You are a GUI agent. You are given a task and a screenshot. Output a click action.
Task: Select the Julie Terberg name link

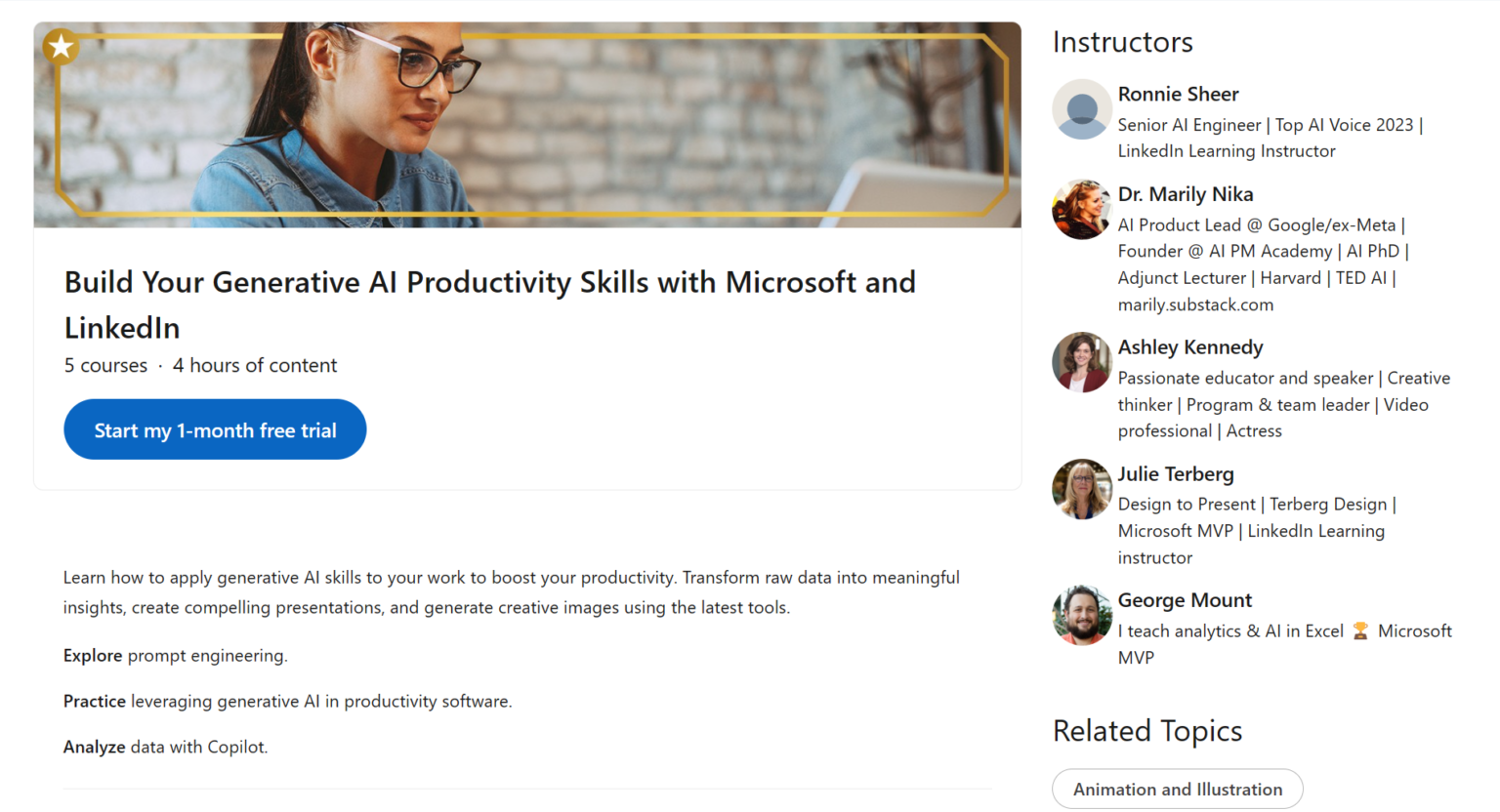tap(1175, 474)
